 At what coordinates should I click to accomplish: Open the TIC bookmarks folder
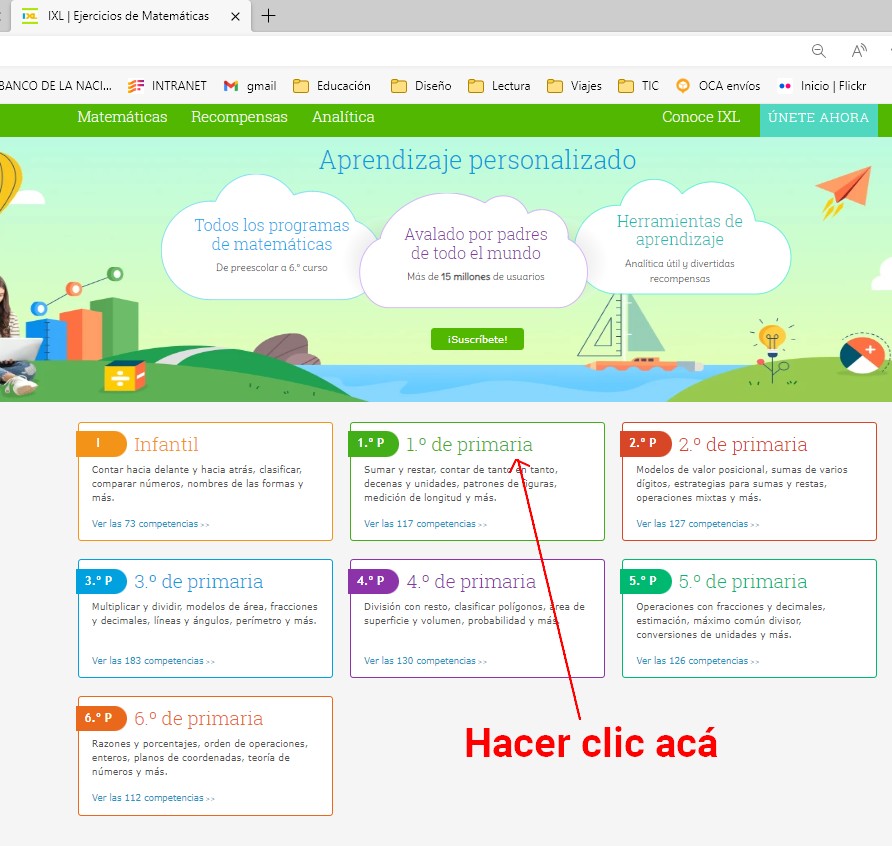coord(638,86)
